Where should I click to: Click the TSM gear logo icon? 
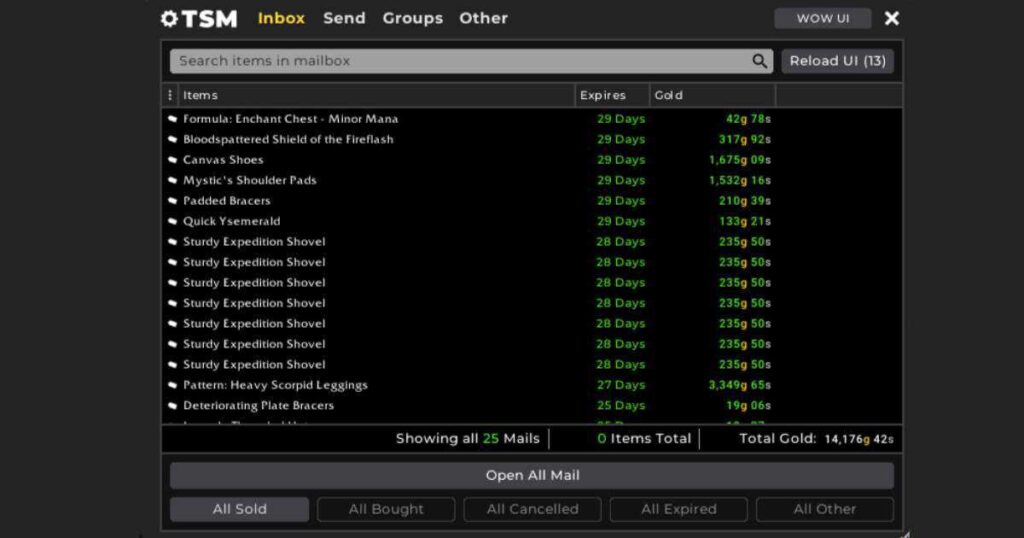(x=169, y=19)
